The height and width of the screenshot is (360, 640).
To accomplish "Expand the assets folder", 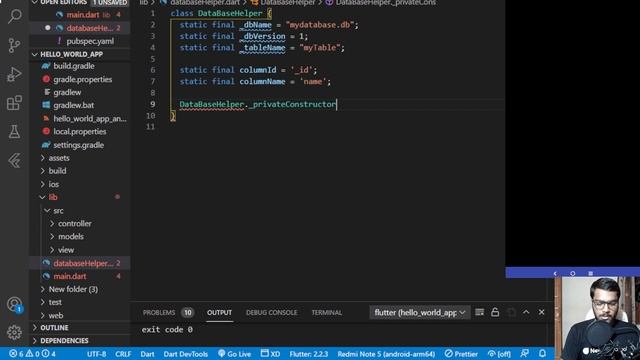I will (59, 158).
